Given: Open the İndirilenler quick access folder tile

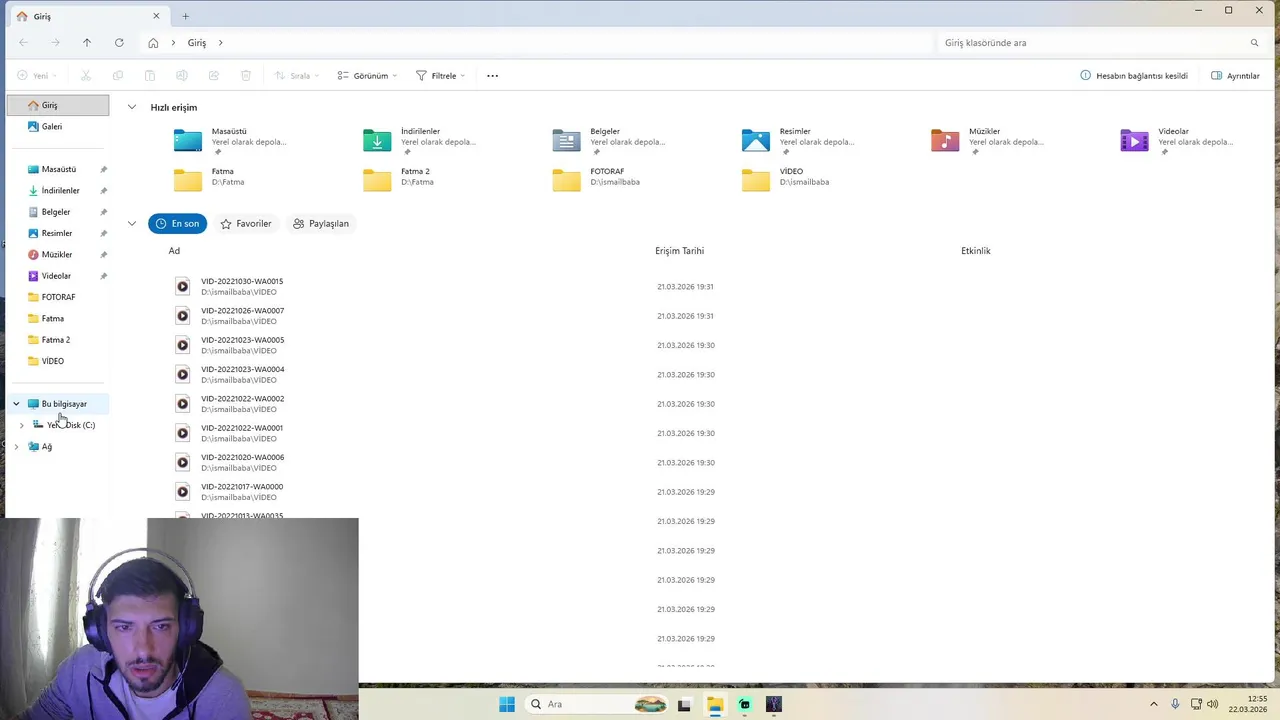Looking at the screenshot, I should point(421,140).
